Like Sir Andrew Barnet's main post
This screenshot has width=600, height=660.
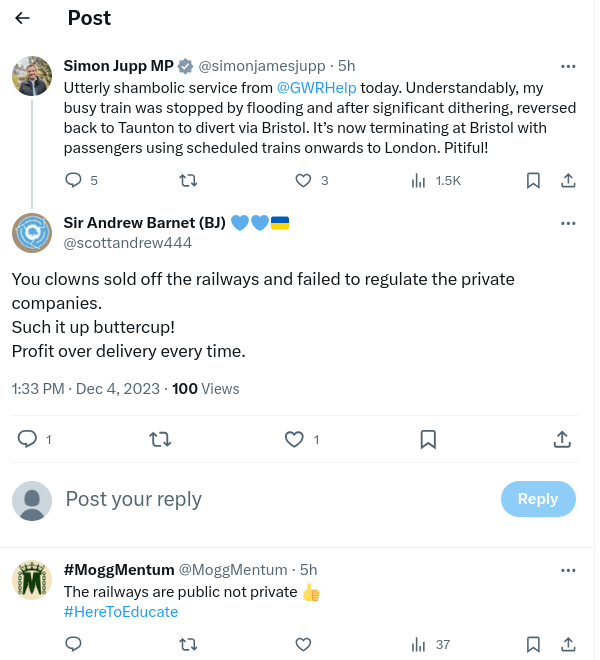pyautogui.click(x=294, y=439)
